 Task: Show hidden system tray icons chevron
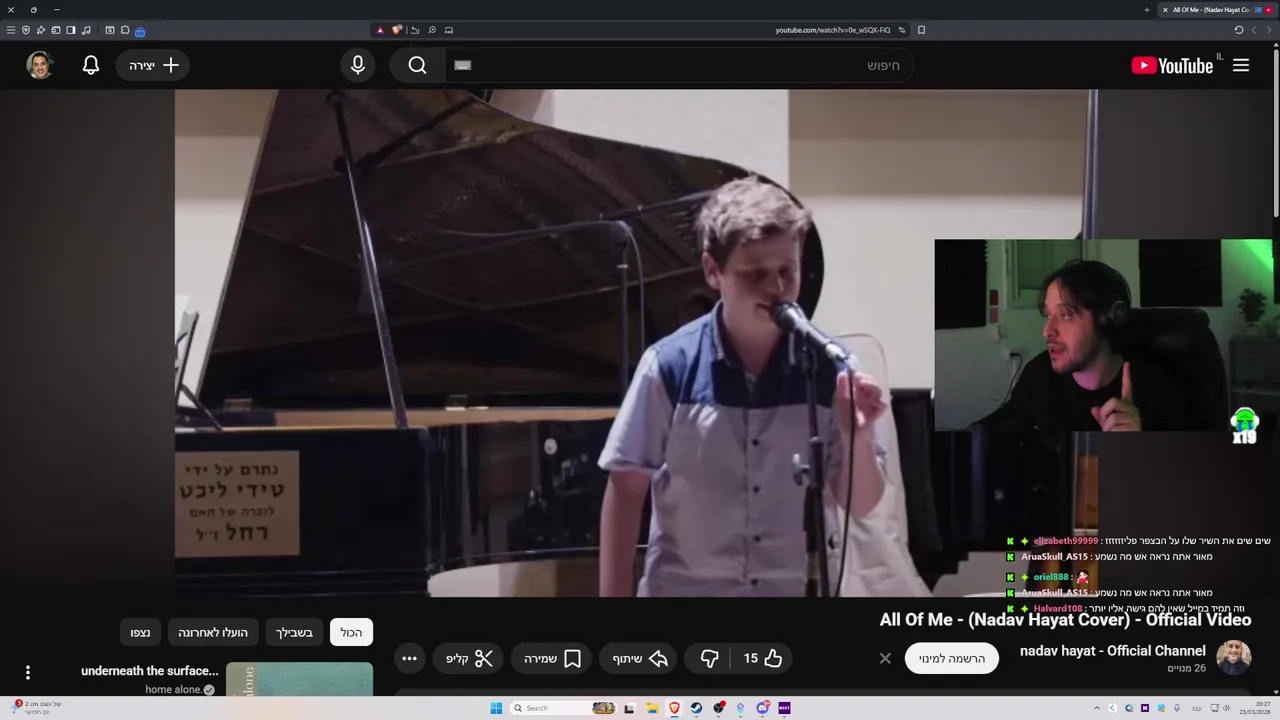(x=1097, y=708)
